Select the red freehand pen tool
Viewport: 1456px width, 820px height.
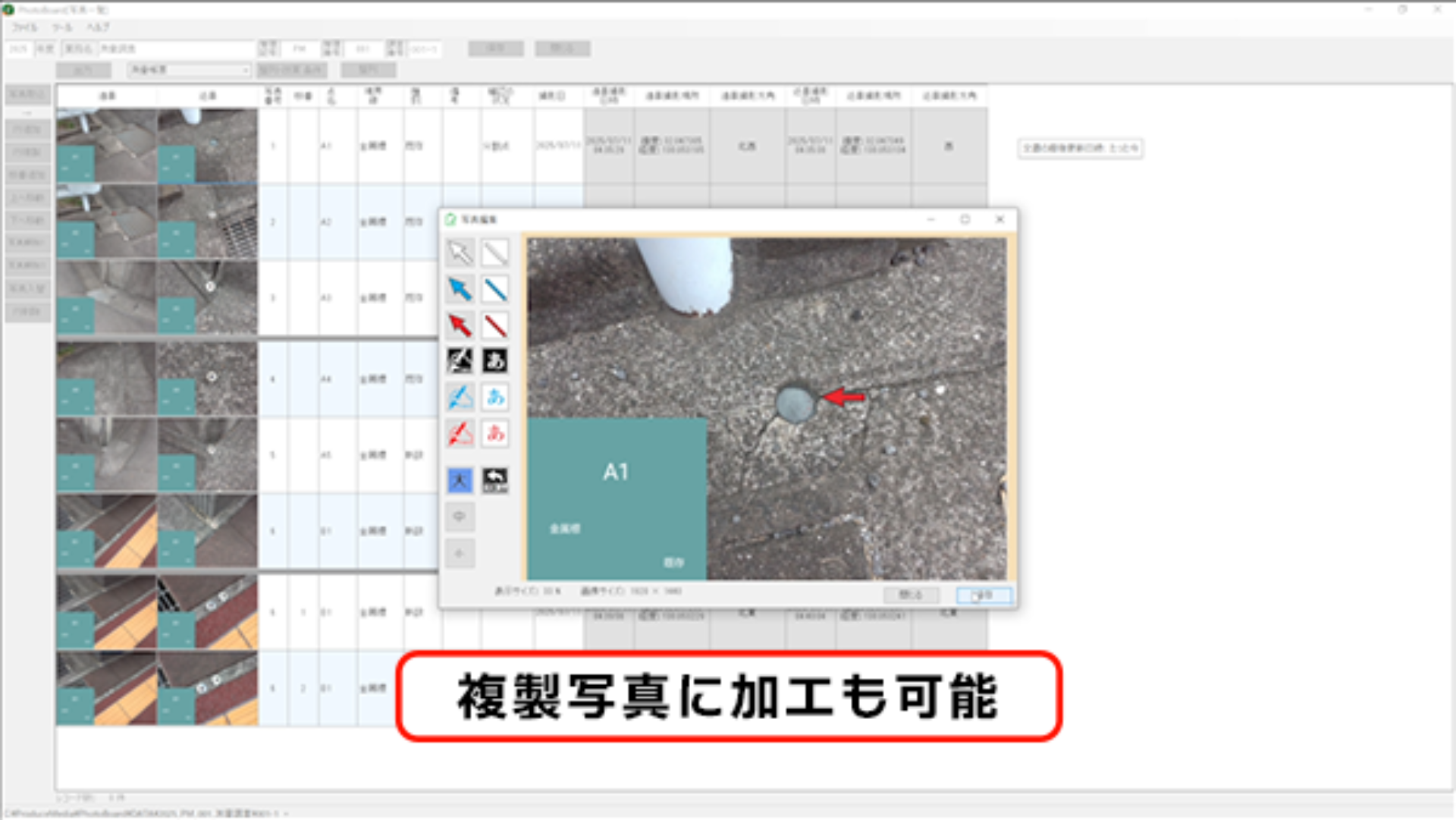(x=460, y=433)
